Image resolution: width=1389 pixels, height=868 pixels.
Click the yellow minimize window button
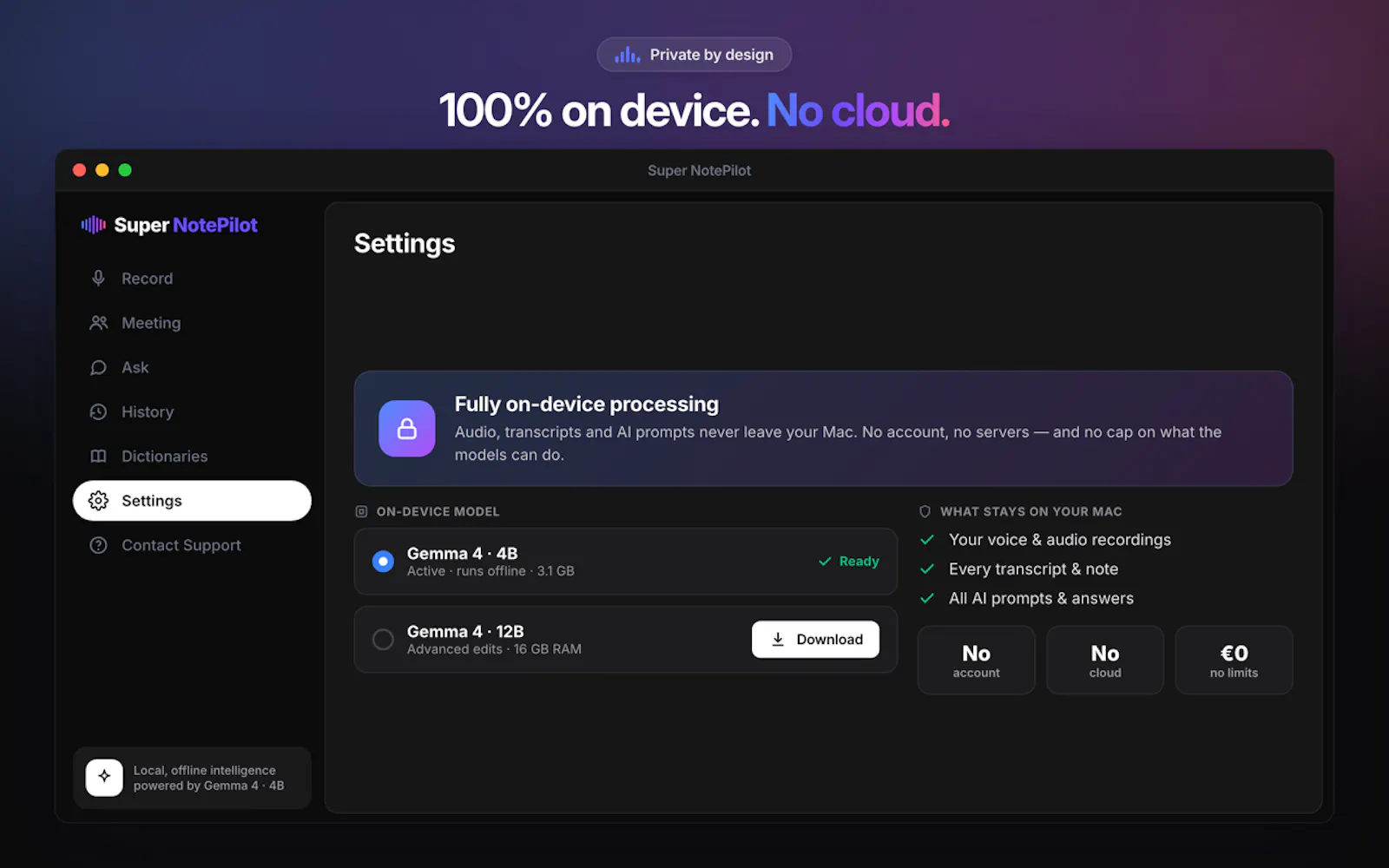(x=102, y=170)
